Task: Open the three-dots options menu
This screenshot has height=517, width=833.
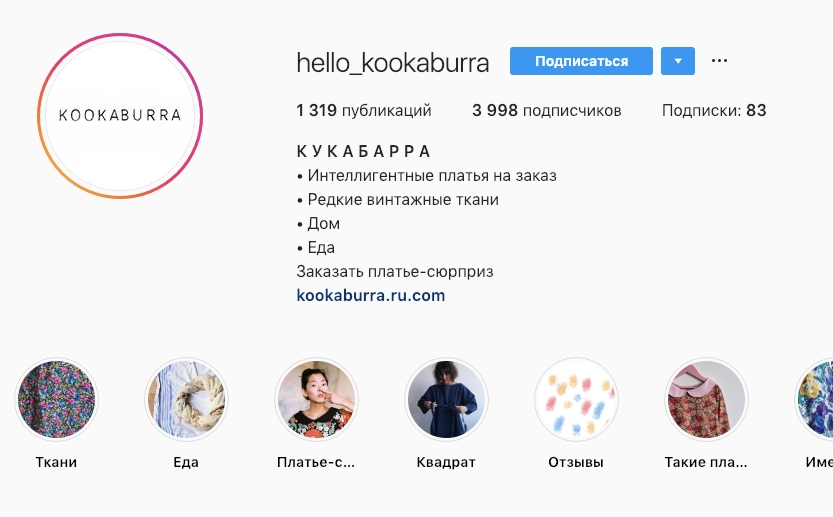Action: [719, 61]
